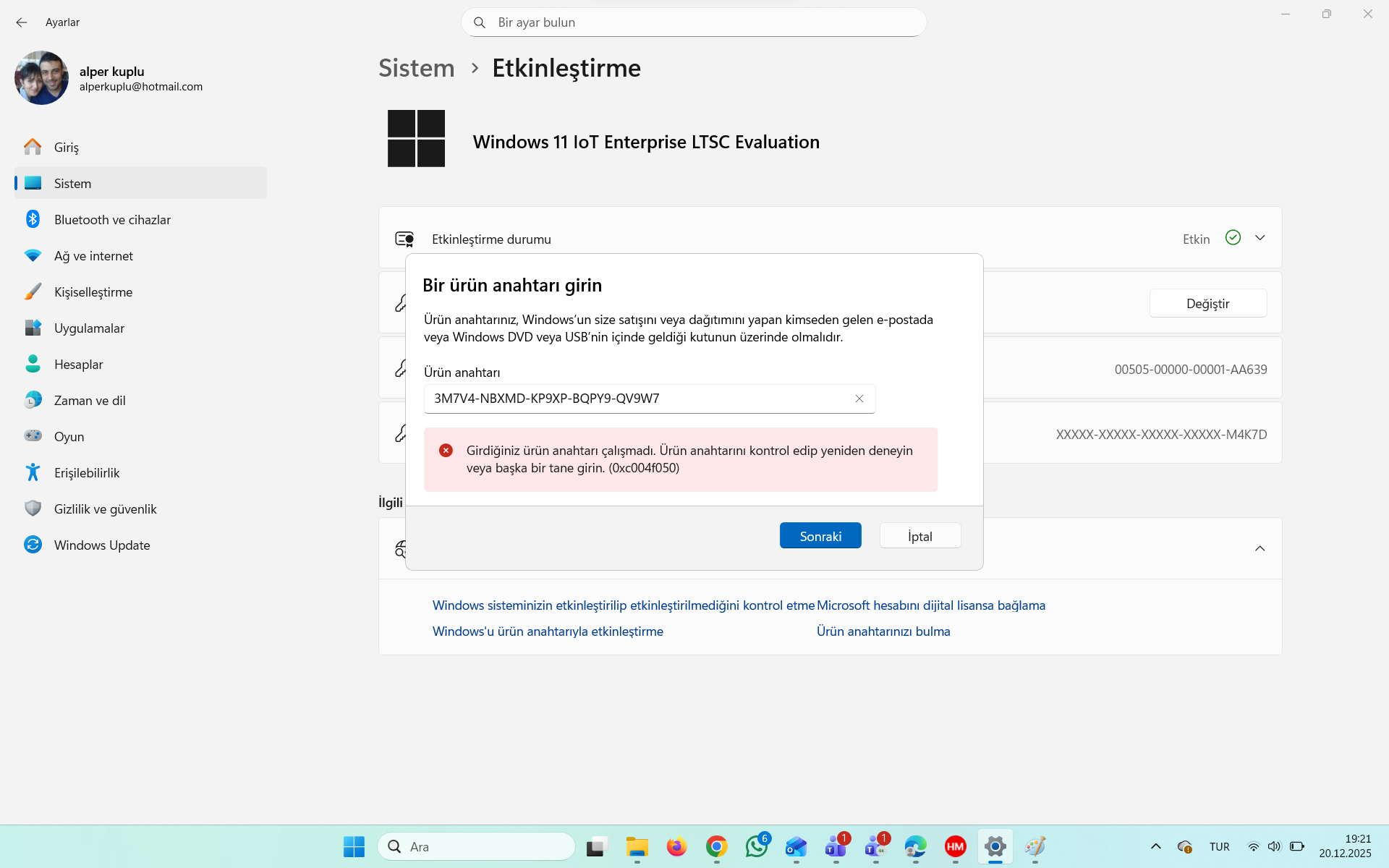The width and height of the screenshot is (1389, 868).
Task: Click the TUR language indicator in tray
Action: point(1220,846)
